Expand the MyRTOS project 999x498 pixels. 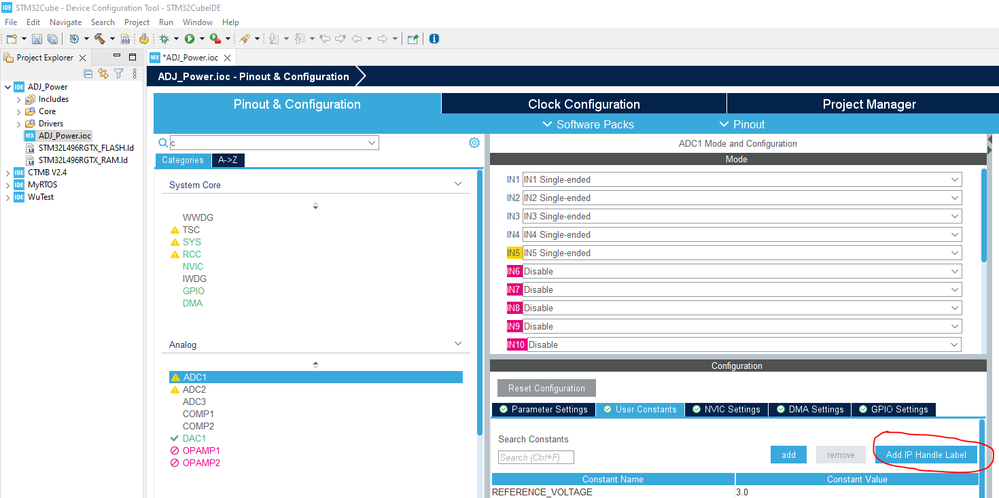7,185
